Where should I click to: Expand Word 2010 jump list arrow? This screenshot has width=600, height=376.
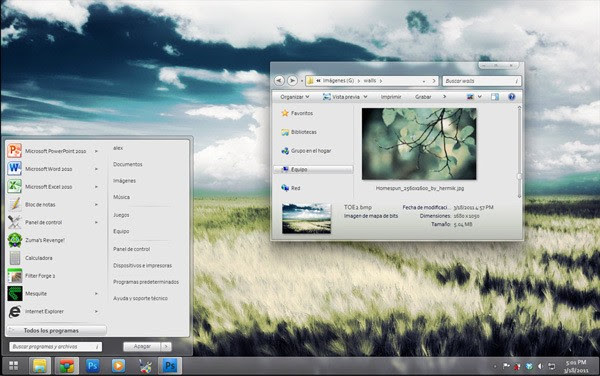(x=96, y=169)
